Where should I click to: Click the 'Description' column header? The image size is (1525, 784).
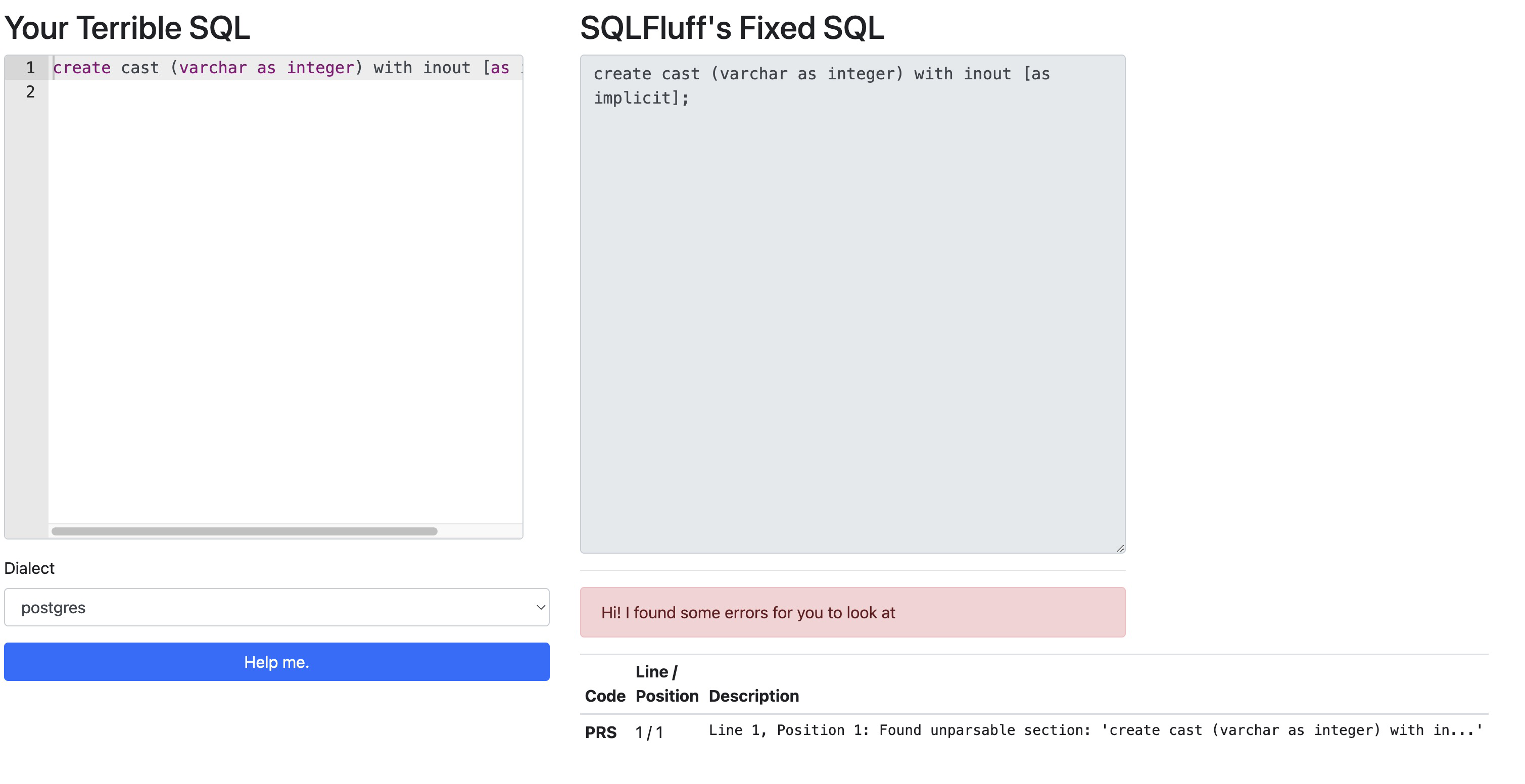753,696
